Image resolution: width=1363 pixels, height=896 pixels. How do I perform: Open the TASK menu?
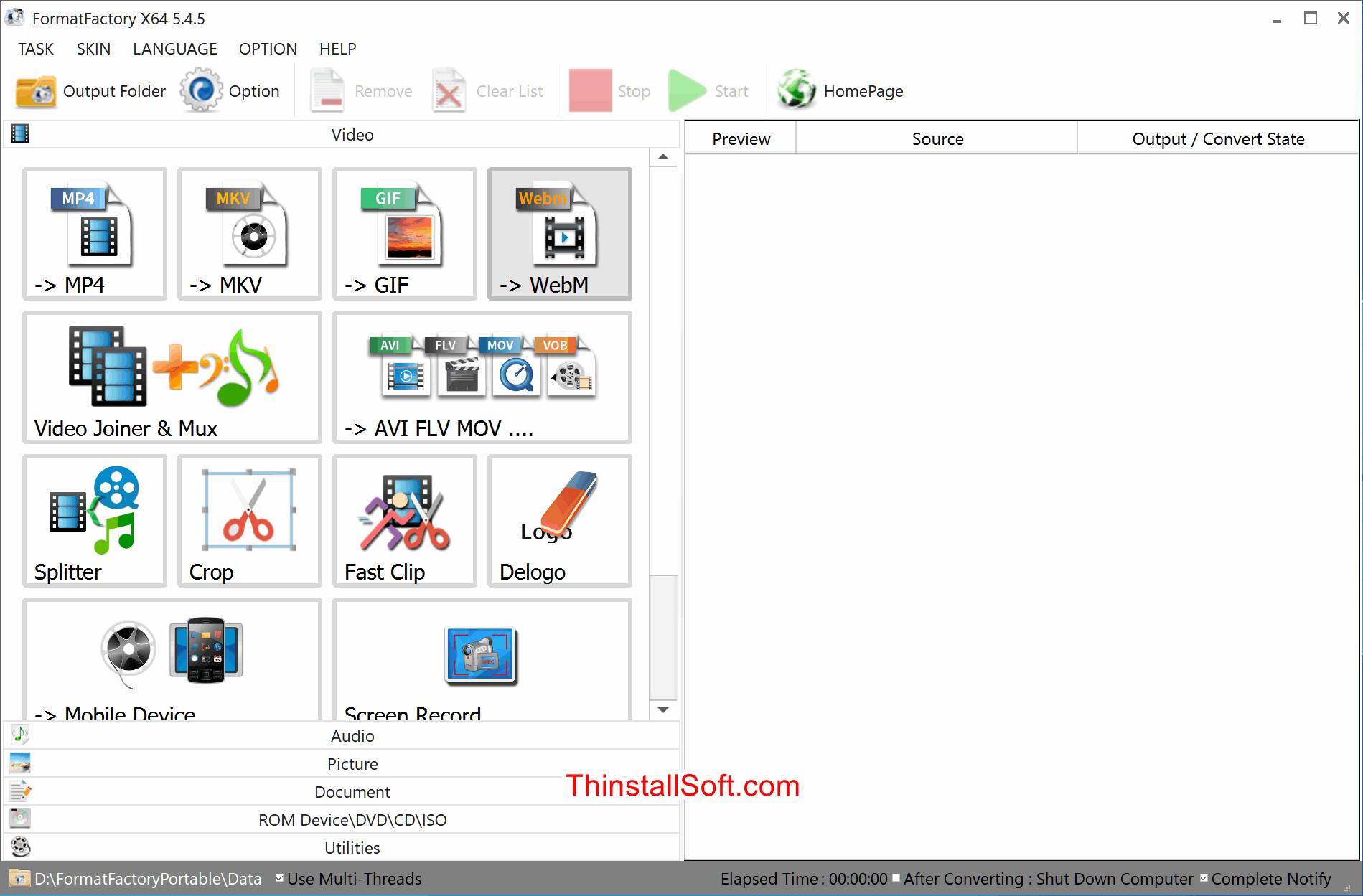36,49
